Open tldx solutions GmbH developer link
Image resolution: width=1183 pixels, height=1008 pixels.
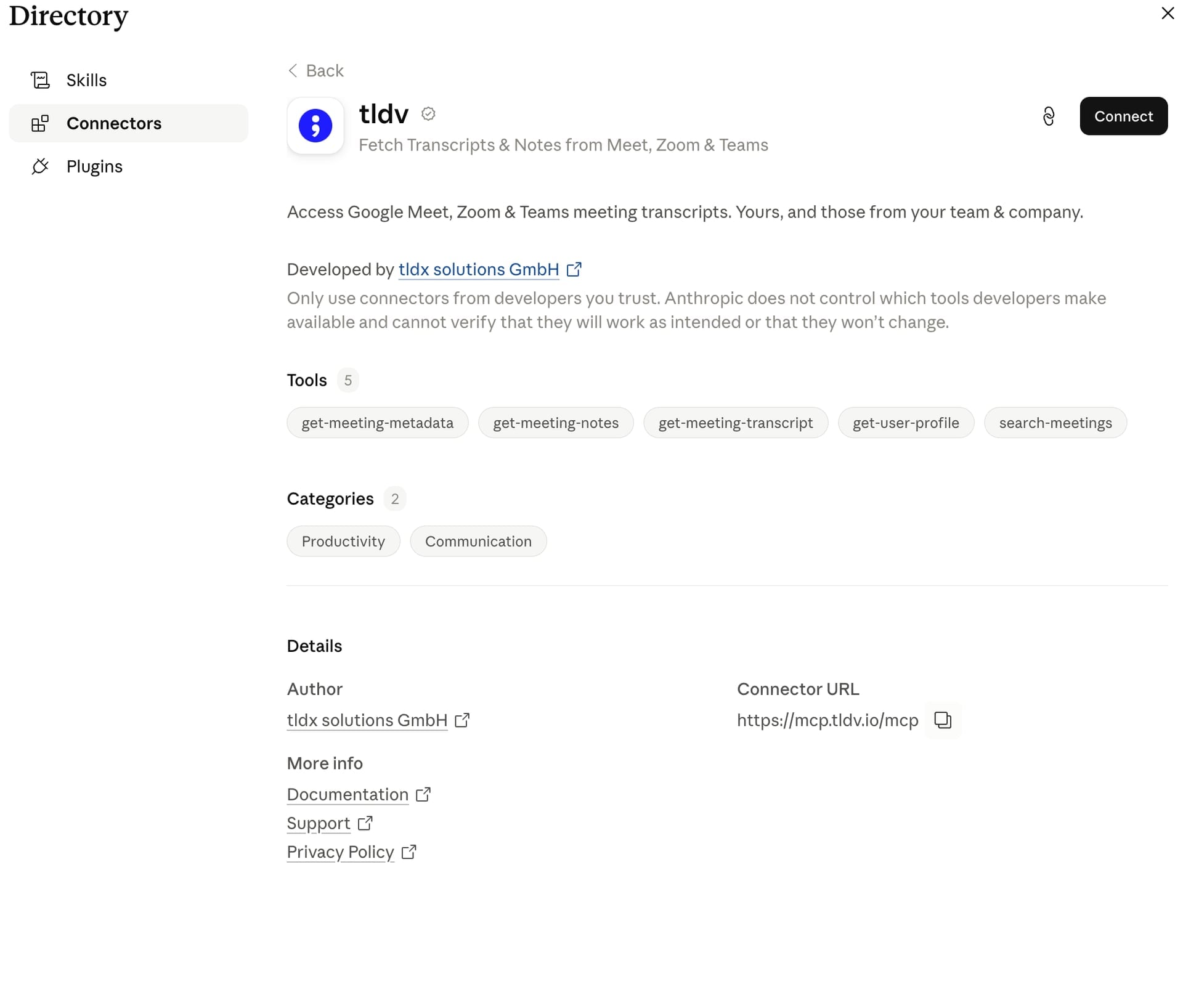pos(479,269)
